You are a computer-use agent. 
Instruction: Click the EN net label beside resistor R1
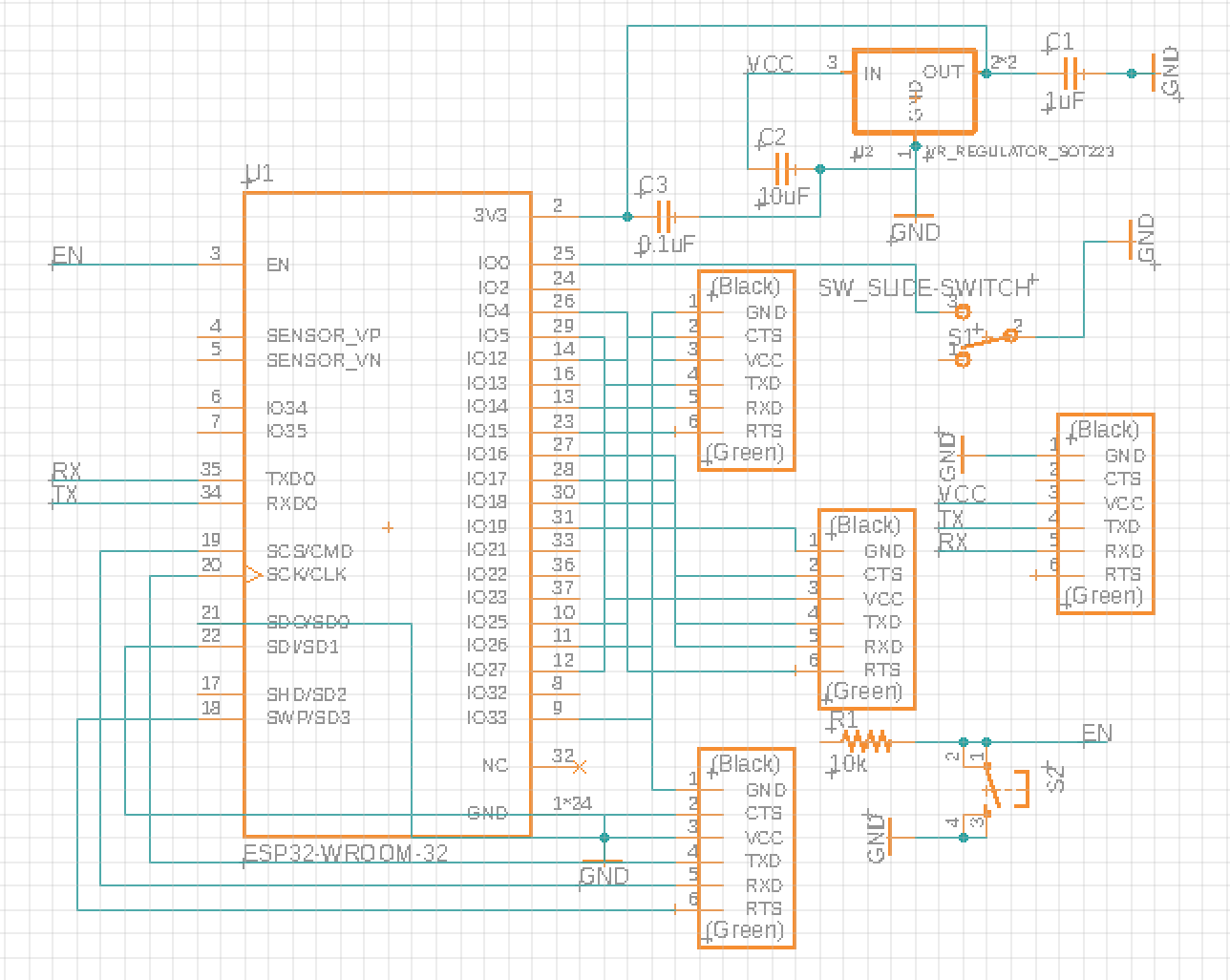click(x=1097, y=733)
